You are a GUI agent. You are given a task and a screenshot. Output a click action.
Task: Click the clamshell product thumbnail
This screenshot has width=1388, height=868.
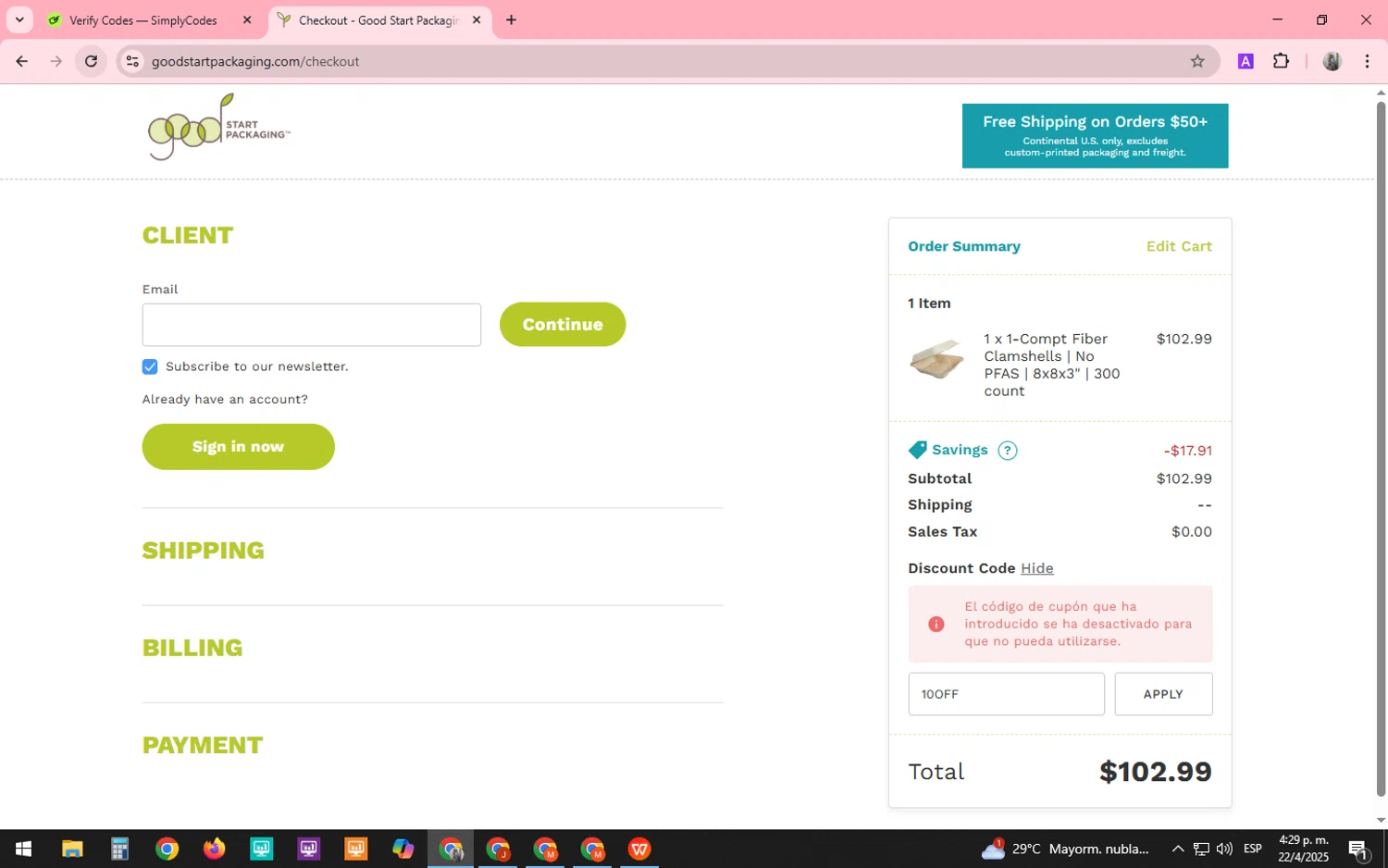[936, 360]
